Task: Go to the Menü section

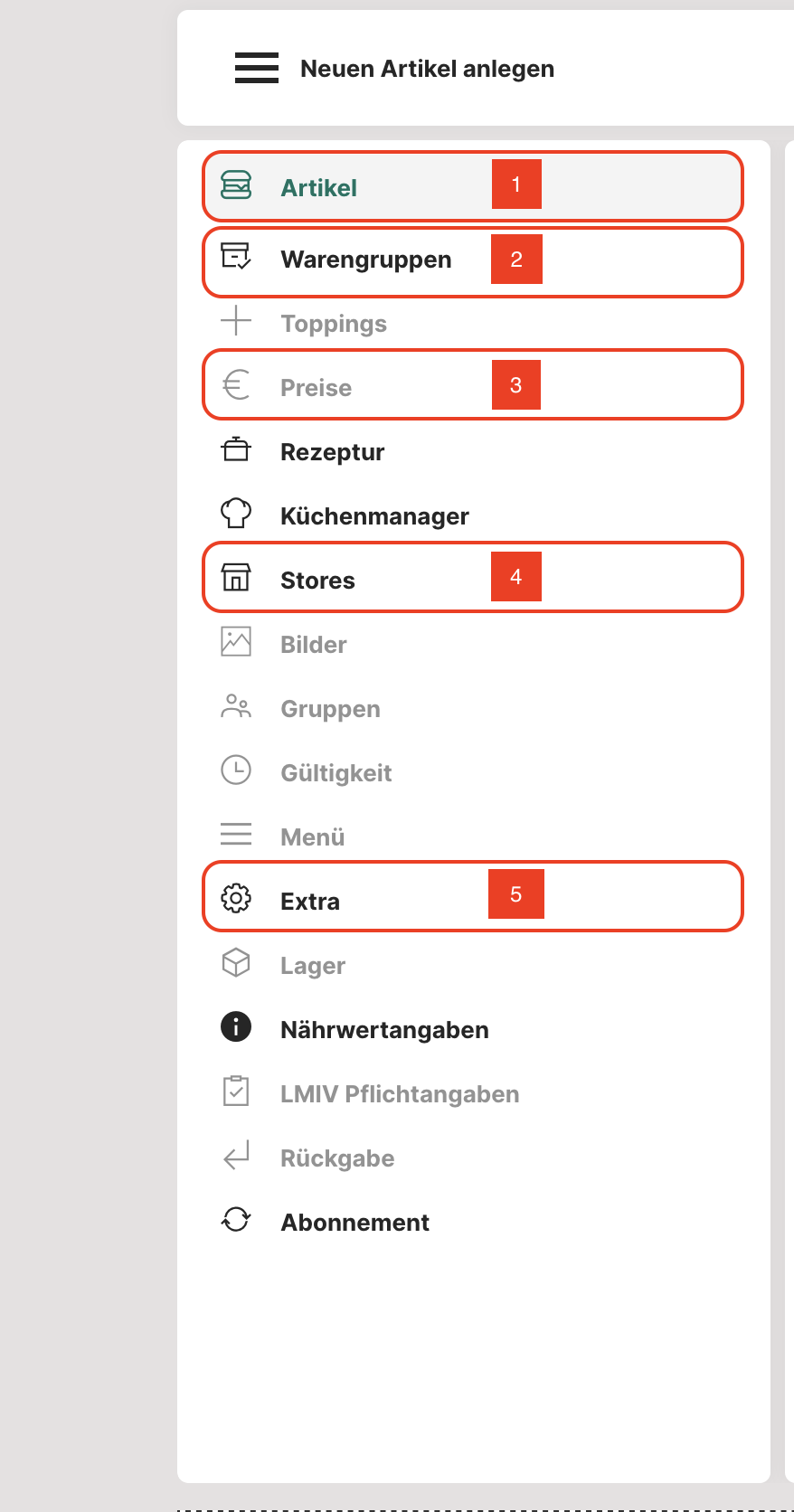Action: tap(312, 837)
